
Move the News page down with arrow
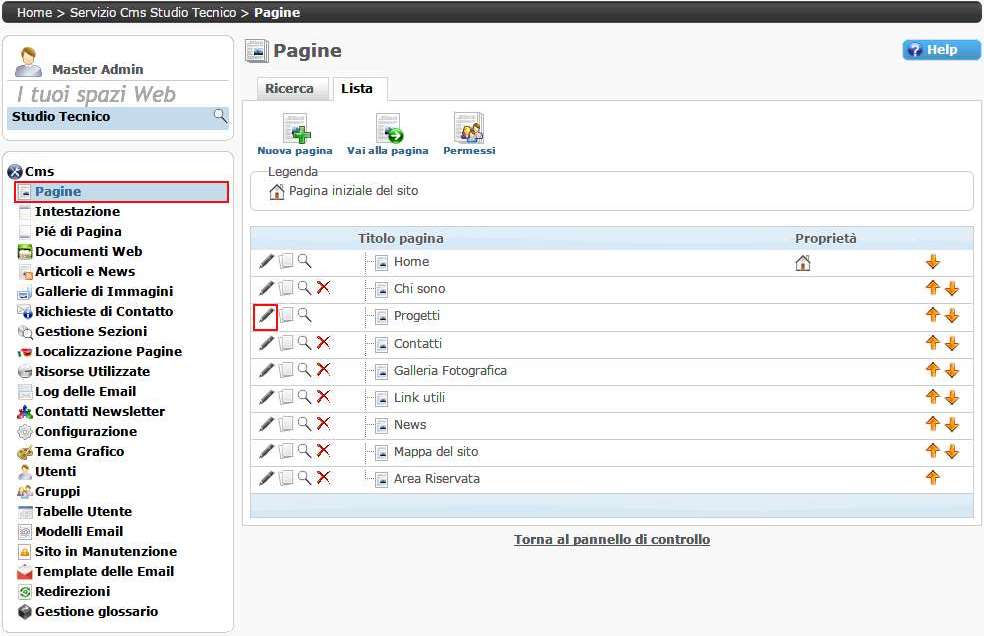pyautogui.click(x=951, y=424)
